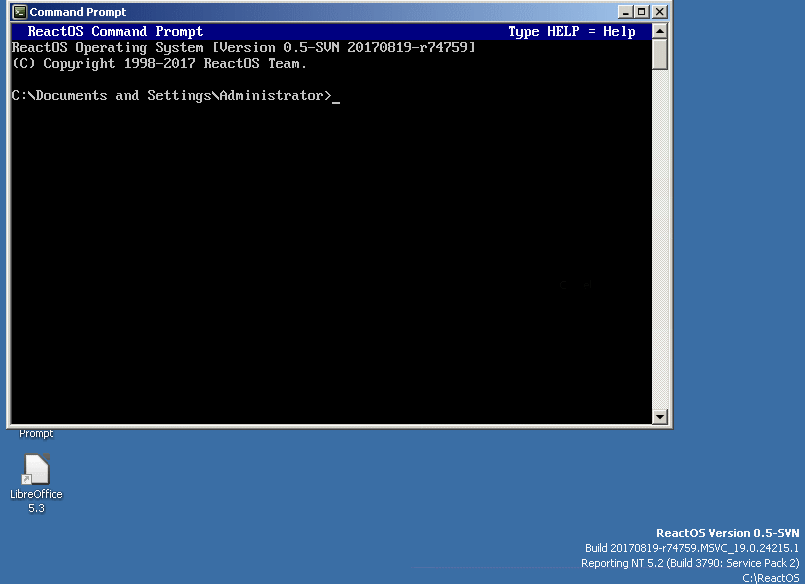
Task: Click the 'LibreOffice 5.3' icon label
Action: [36, 501]
